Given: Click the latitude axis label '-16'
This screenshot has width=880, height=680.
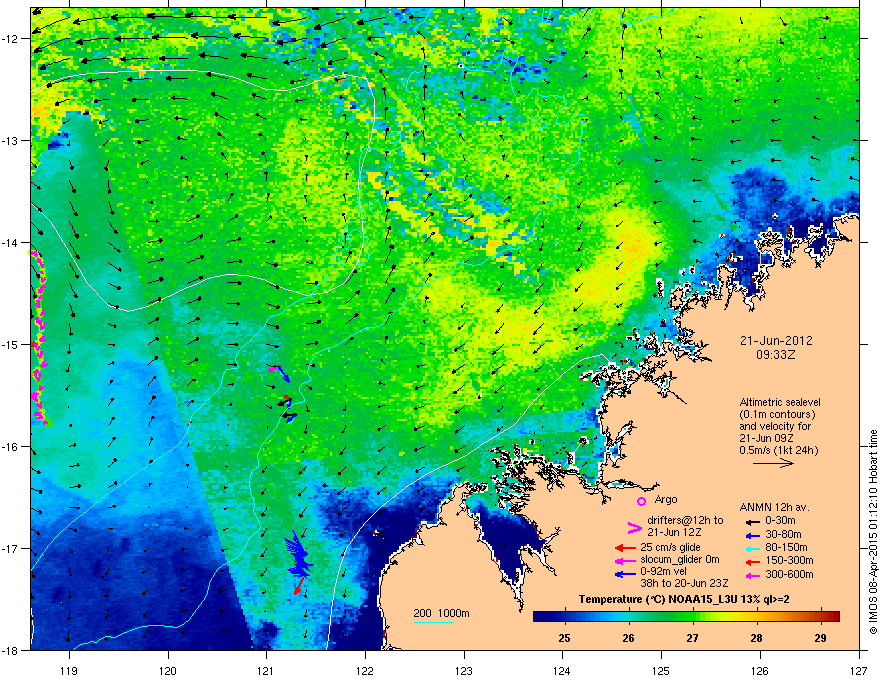Looking at the screenshot, I should [11, 447].
